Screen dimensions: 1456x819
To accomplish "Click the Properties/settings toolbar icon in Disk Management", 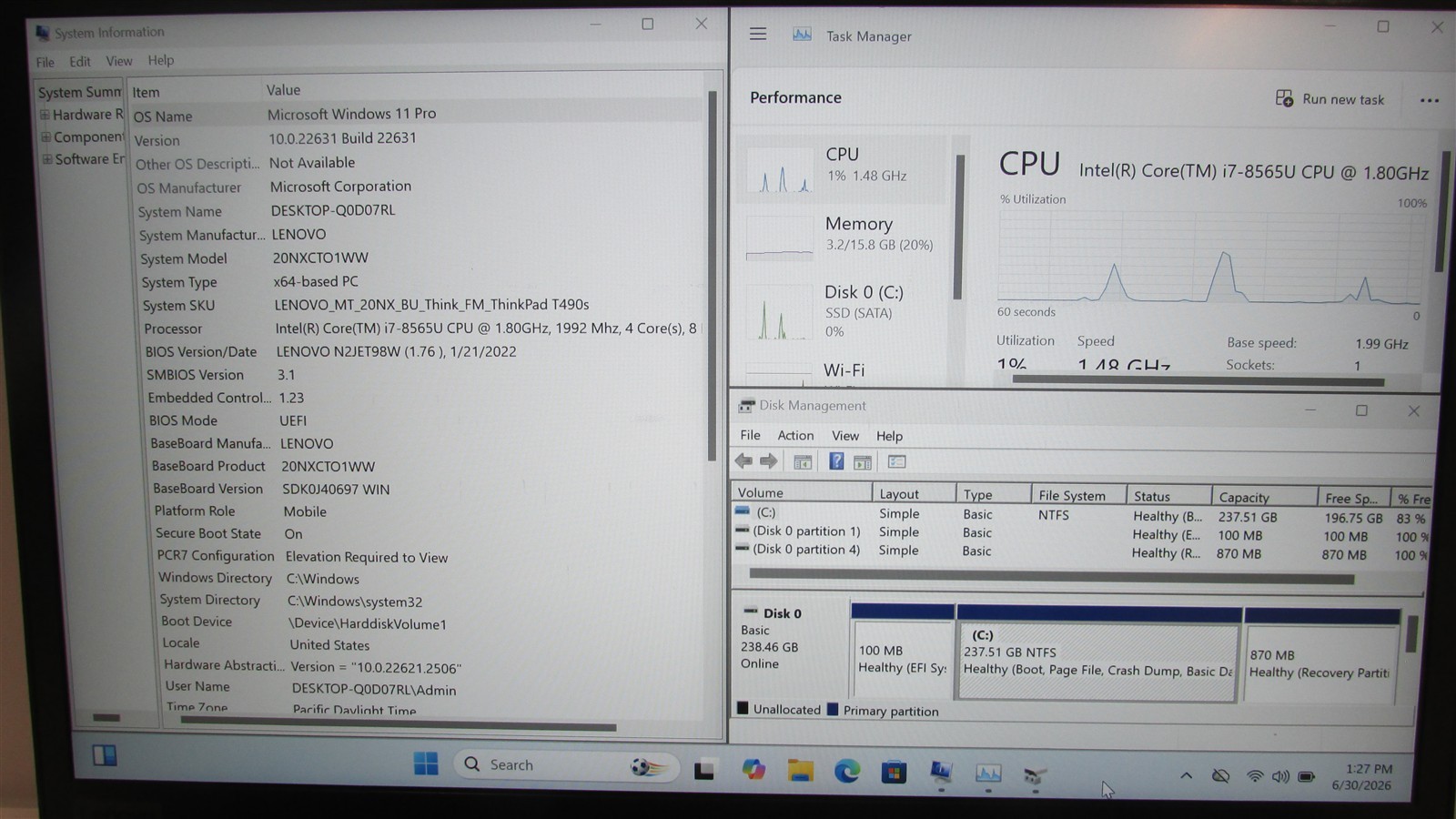I will click(x=896, y=462).
